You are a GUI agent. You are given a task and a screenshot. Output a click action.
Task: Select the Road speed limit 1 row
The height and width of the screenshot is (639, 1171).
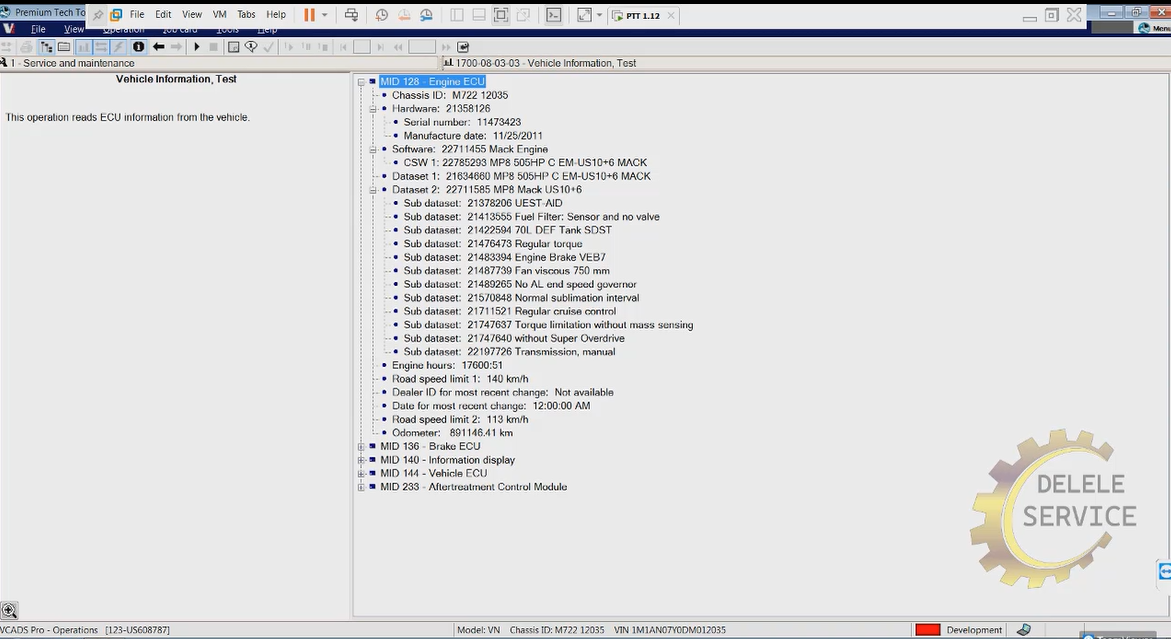tap(460, 378)
